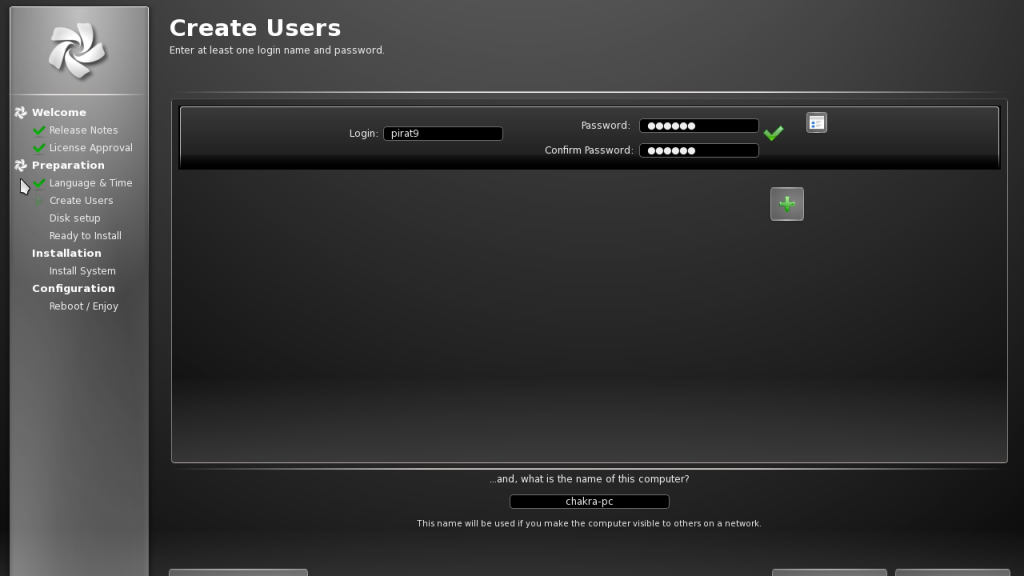The image size is (1024, 576).
Task: Click the Preparation section swirl icon
Action: tap(21, 165)
